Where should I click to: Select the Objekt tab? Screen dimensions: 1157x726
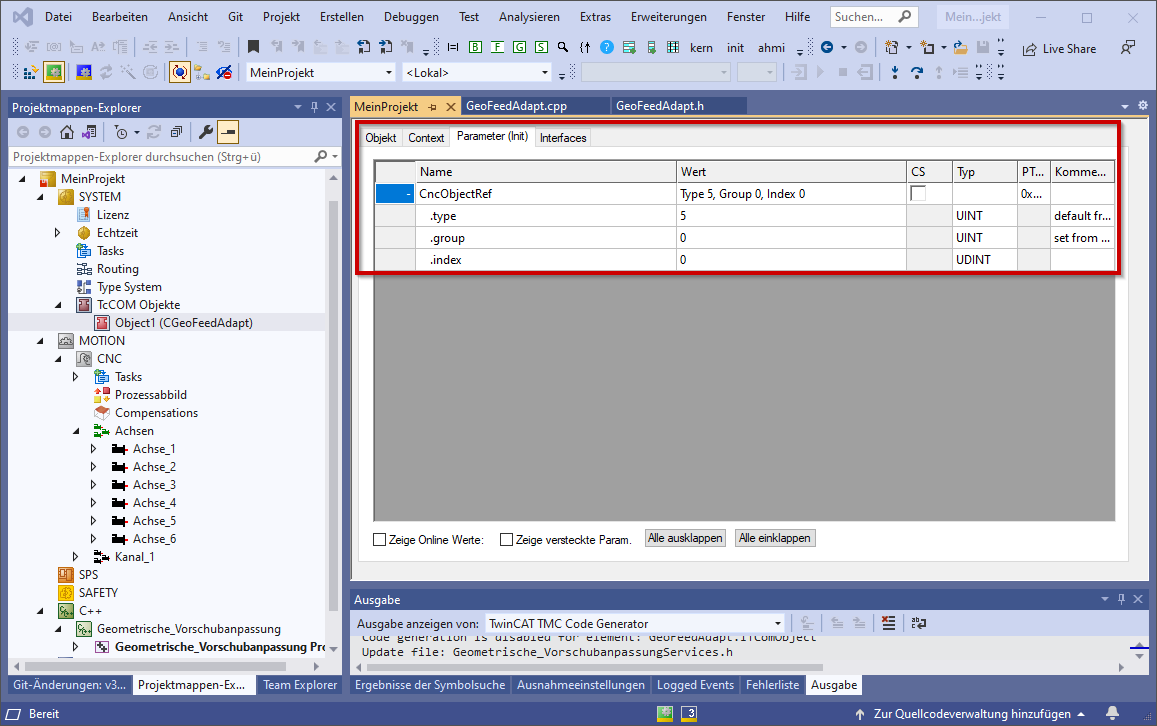coord(381,137)
